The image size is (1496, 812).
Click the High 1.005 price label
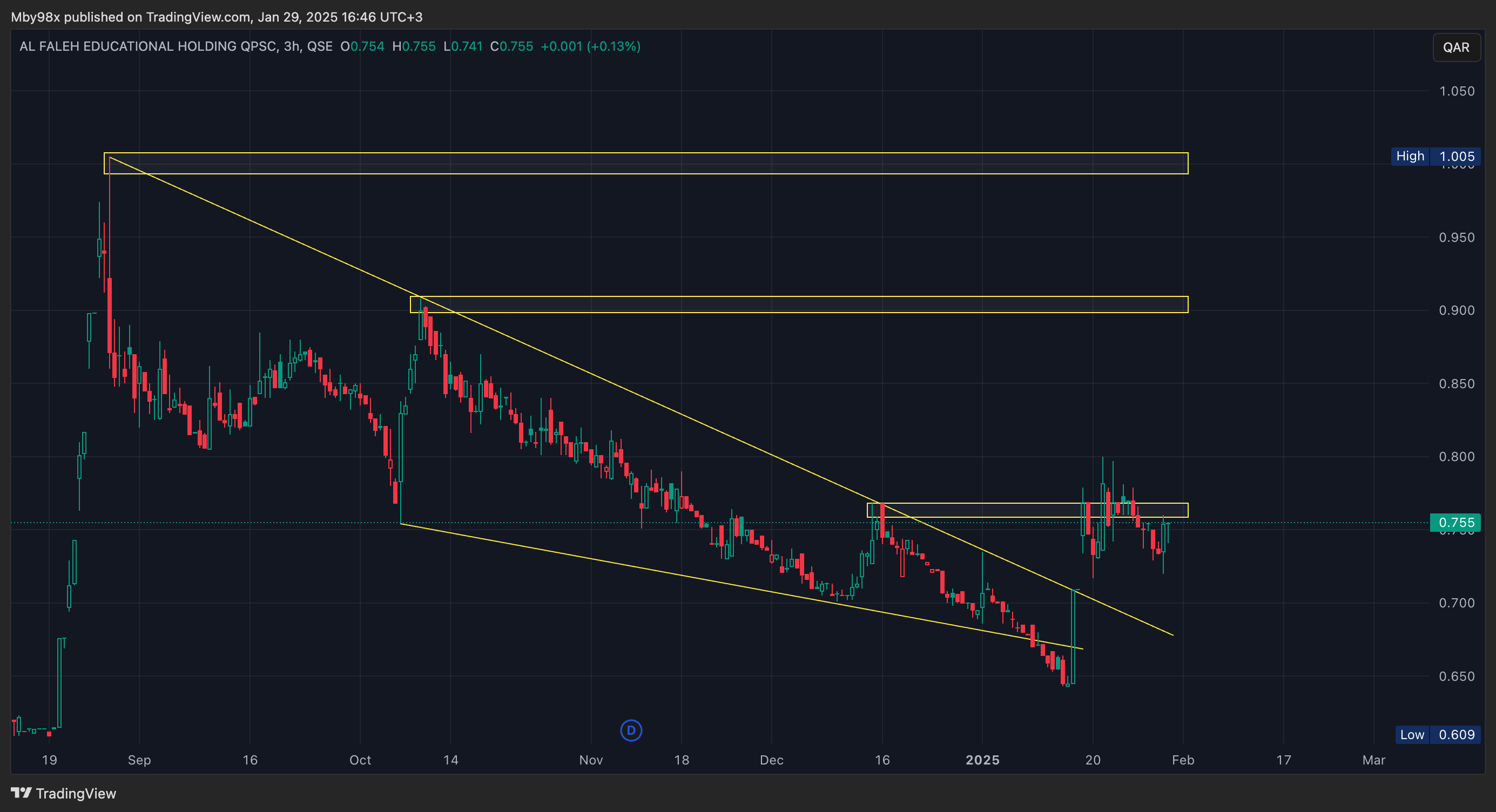click(x=1436, y=156)
